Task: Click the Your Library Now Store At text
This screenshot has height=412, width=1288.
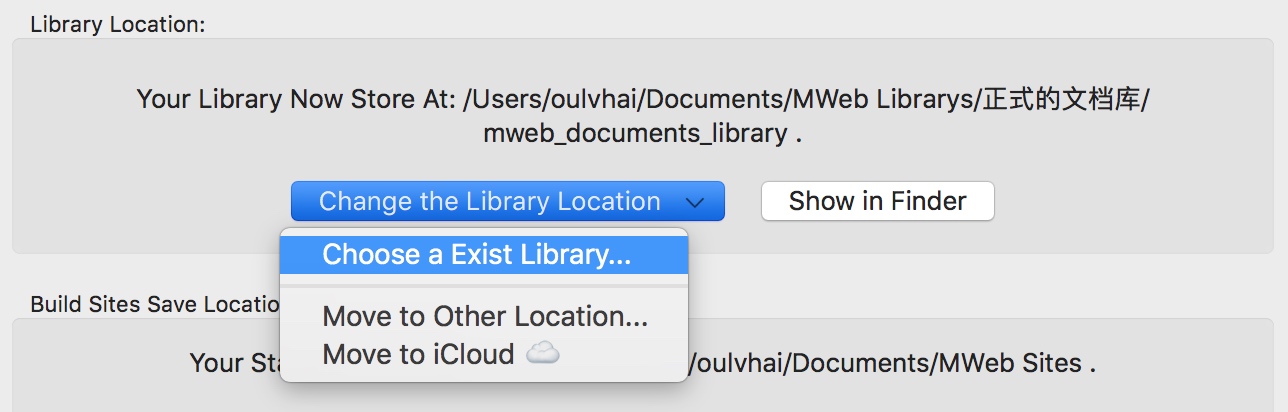Action: 296,100
